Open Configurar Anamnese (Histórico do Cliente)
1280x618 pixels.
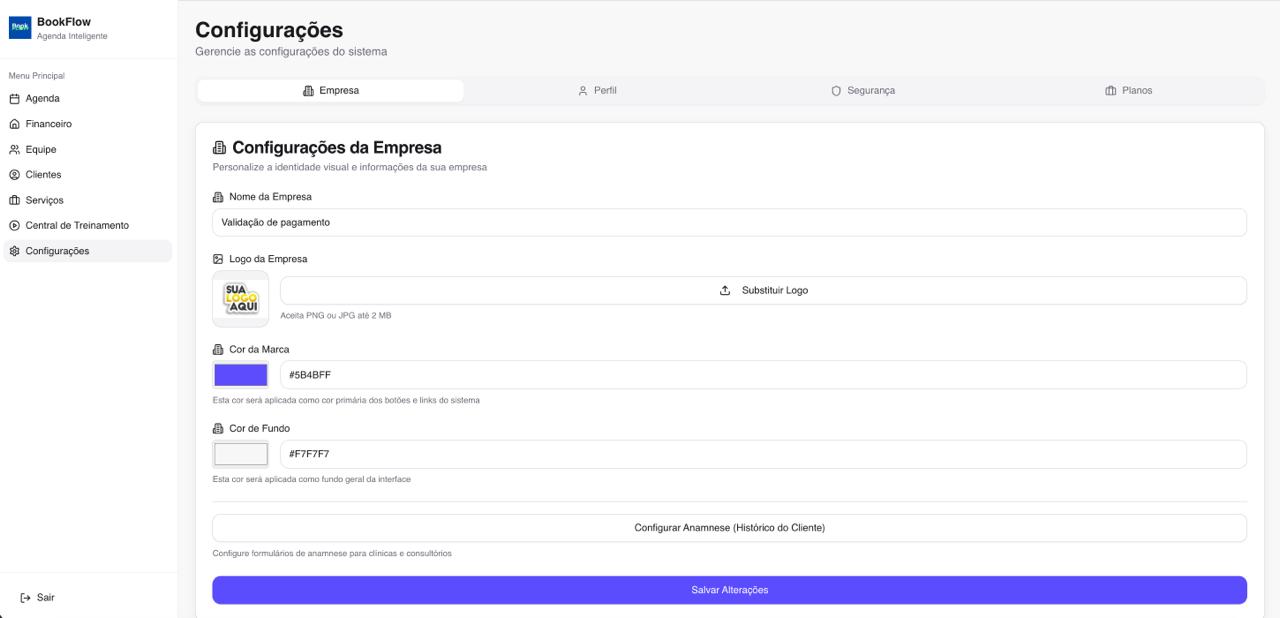[729, 528]
